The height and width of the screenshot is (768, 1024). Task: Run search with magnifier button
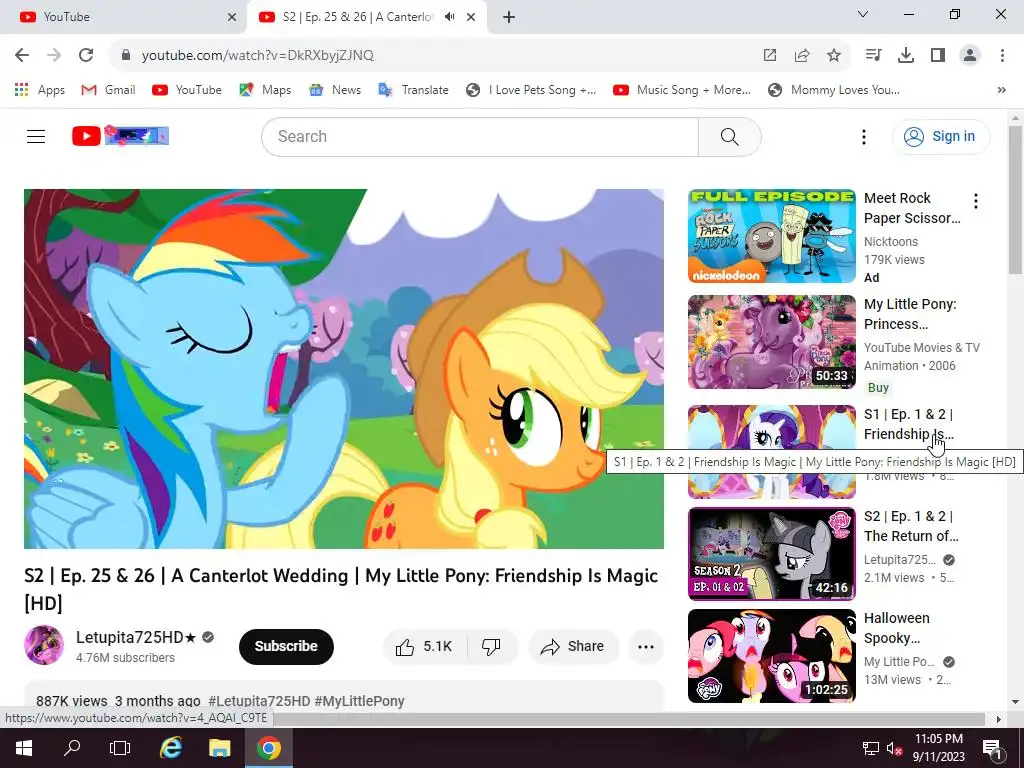tap(729, 136)
